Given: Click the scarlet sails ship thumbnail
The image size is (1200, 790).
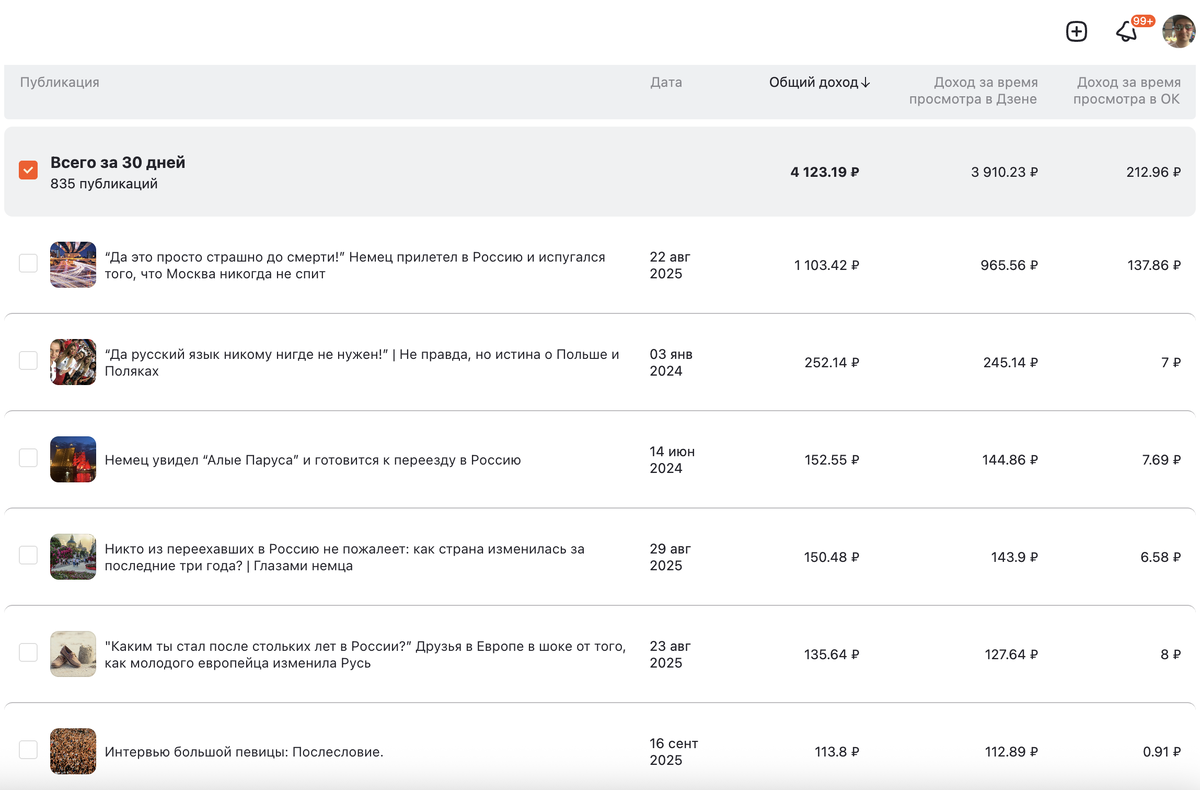Looking at the screenshot, I should coord(73,459).
